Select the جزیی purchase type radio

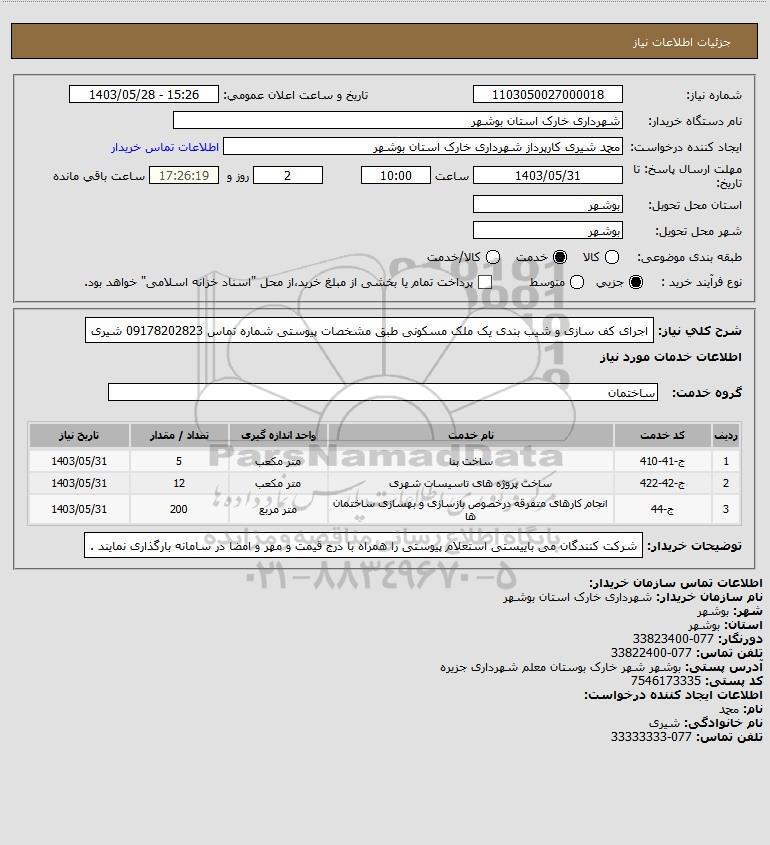(x=636, y=282)
